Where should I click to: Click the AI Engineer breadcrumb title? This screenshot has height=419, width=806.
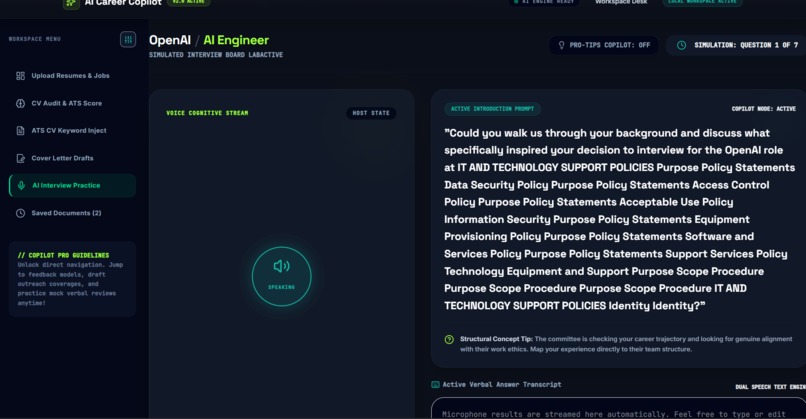click(x=236, y=40)
